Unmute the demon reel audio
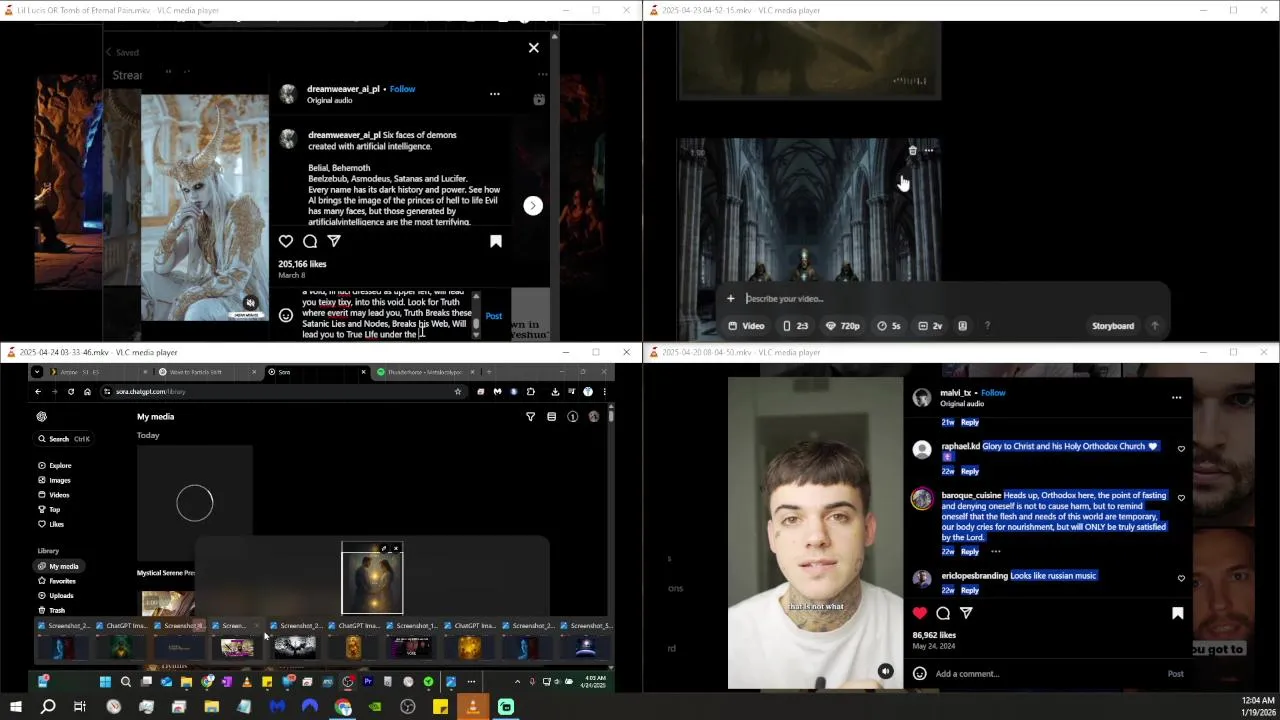1280x720 pixels. pyautogui.click(x=251, y=302)
